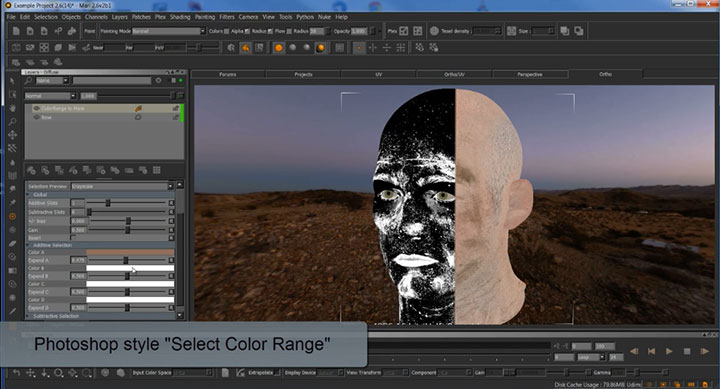Open the Painting Mode dropdown
The width and height of the screenshot is (720, 389).
pyautogui.click(x=168, y=31)
